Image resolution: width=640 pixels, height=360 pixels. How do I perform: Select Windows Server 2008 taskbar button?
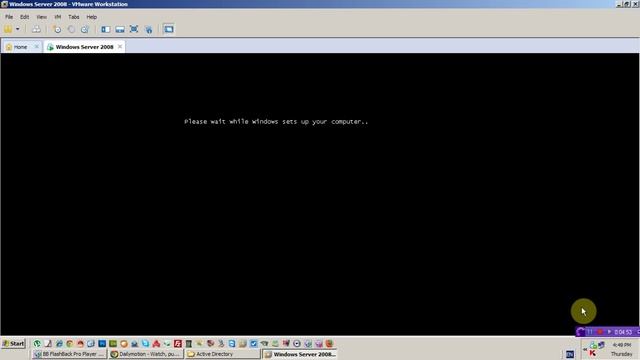300,354
